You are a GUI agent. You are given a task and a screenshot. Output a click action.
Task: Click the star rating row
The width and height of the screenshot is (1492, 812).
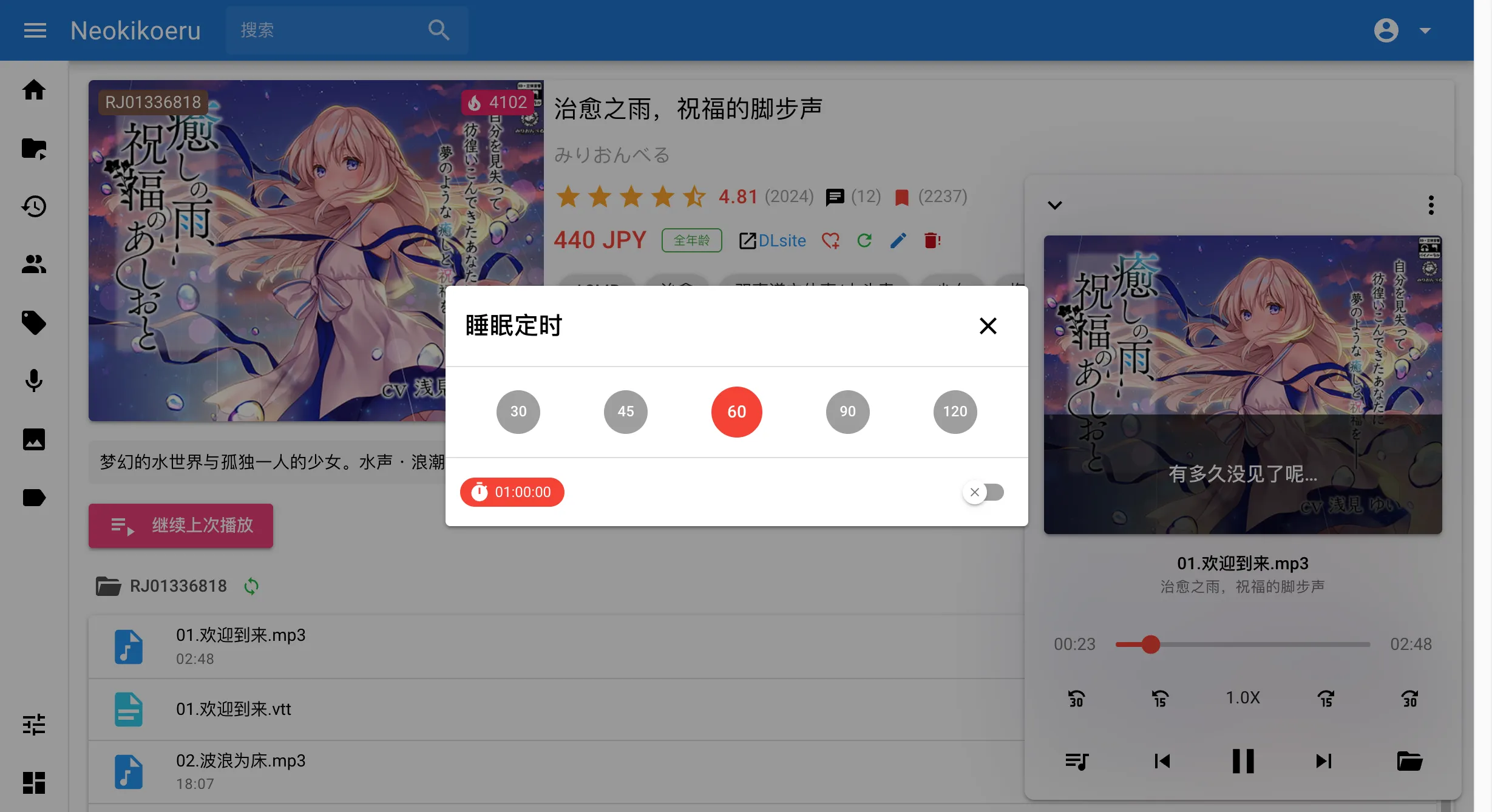click(631, 197)
